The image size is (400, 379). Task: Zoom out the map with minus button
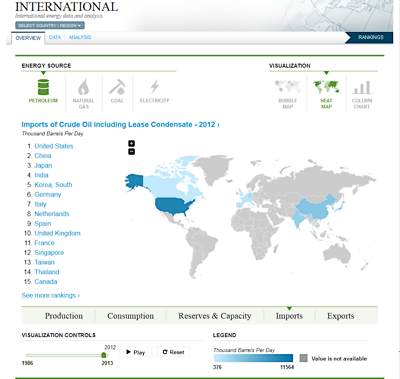pos(132,152)
